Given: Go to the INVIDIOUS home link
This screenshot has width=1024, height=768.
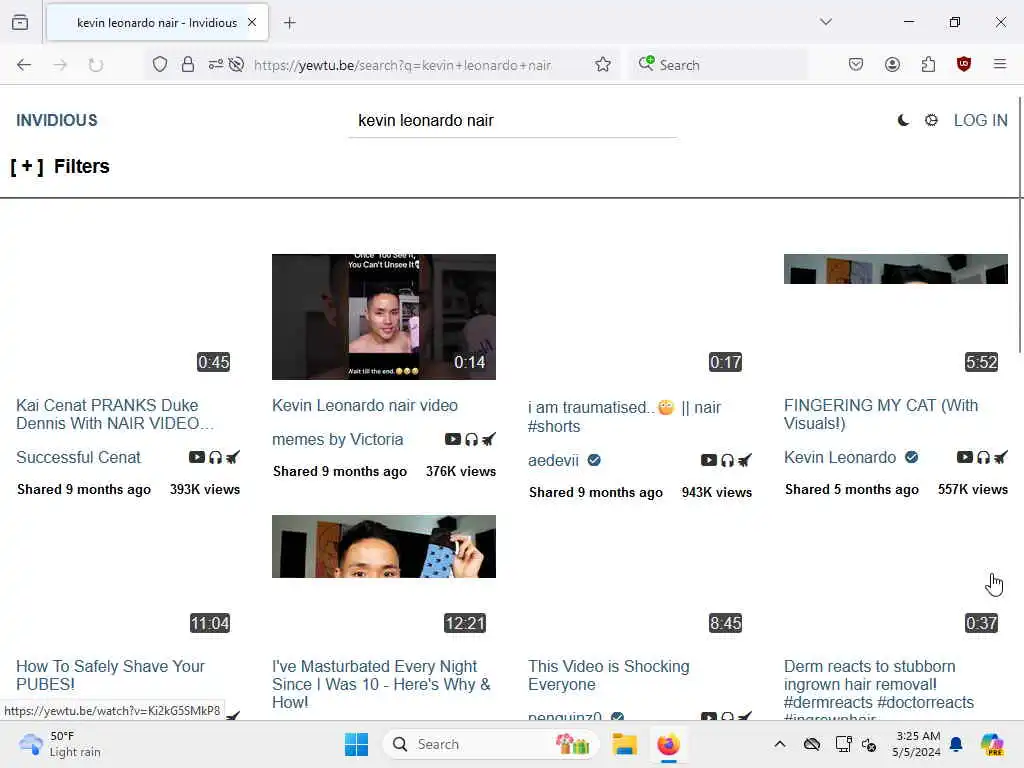Looking at the screenshot, I should pos(57,120).
